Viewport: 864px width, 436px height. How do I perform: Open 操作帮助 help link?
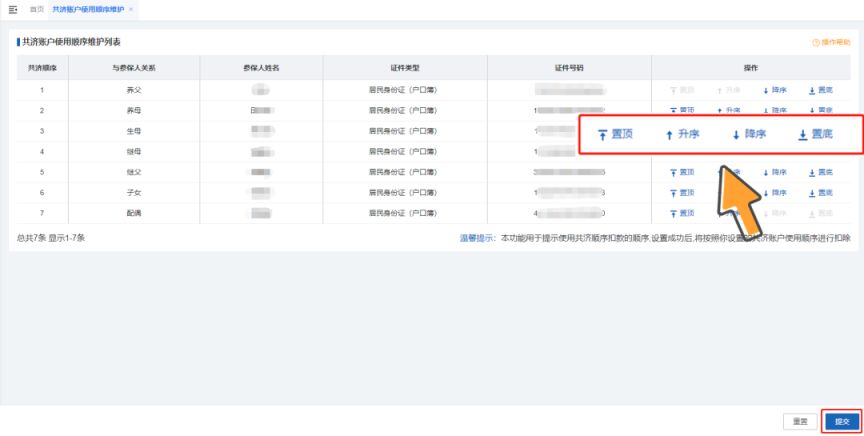click(x=831, y=42)
